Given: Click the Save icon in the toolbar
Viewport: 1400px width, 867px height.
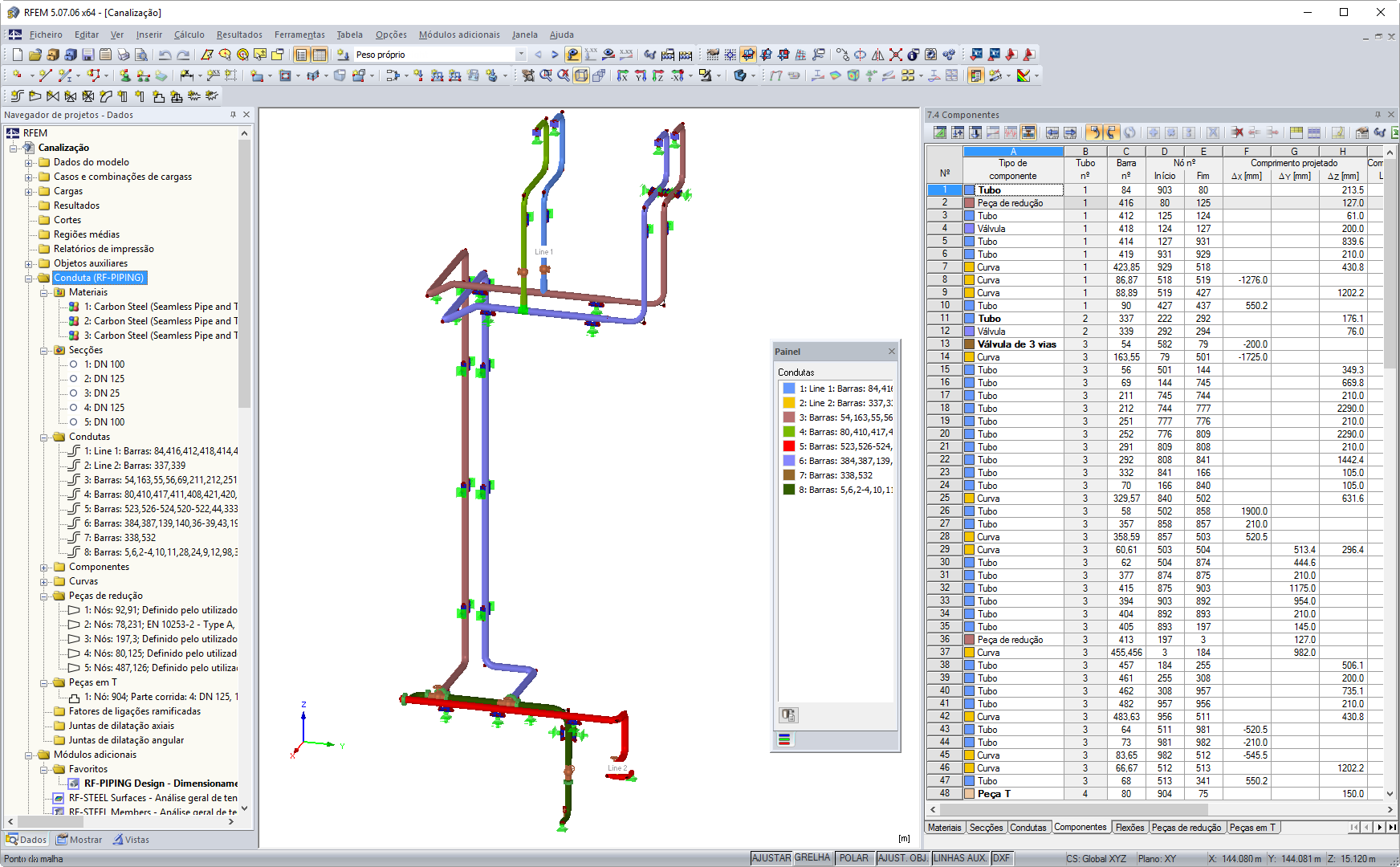Looking at the screenshot, I should tap(88, 55).
